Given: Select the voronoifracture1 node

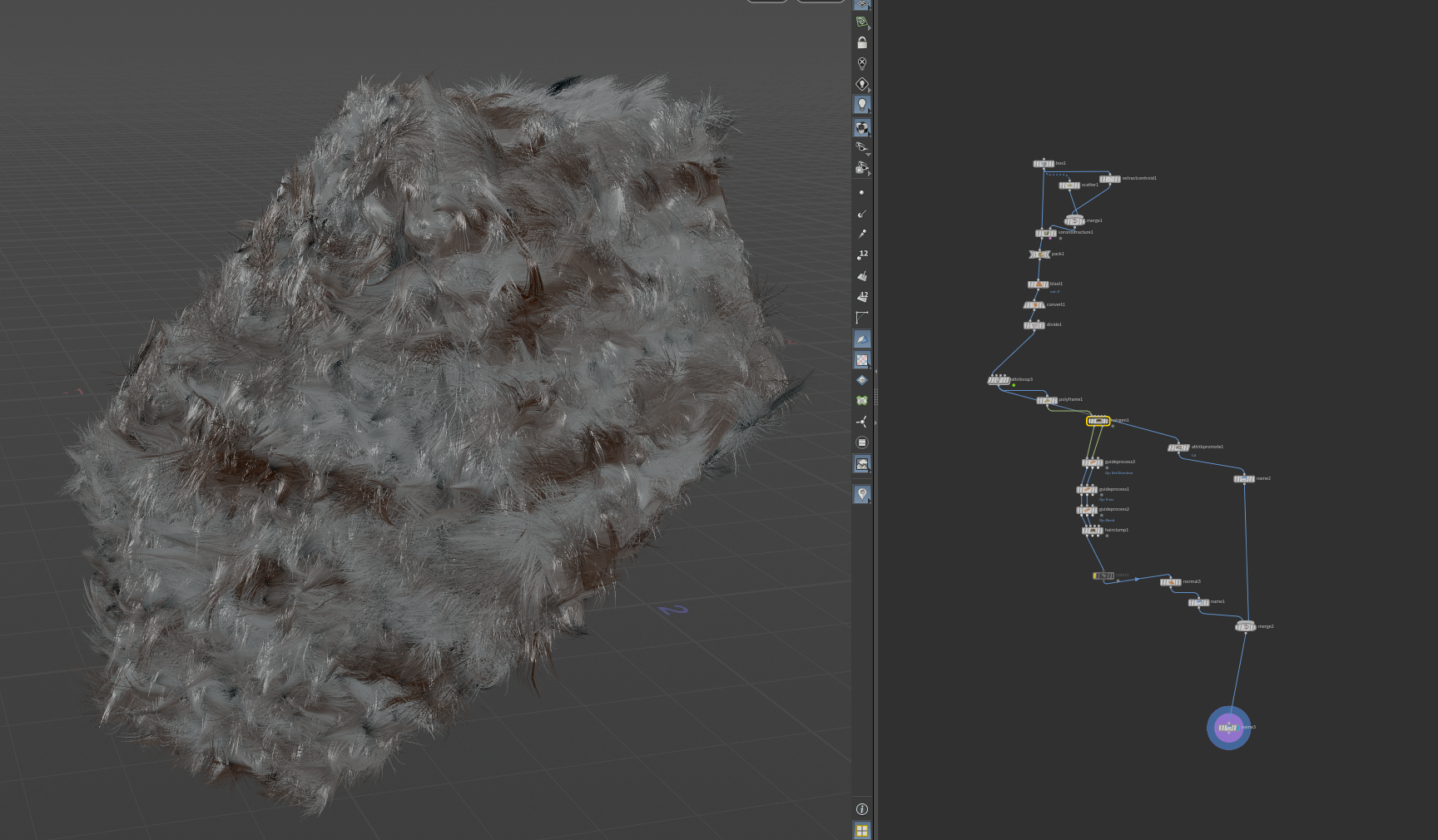Looking at the screenshot, I should (1046, 233).
